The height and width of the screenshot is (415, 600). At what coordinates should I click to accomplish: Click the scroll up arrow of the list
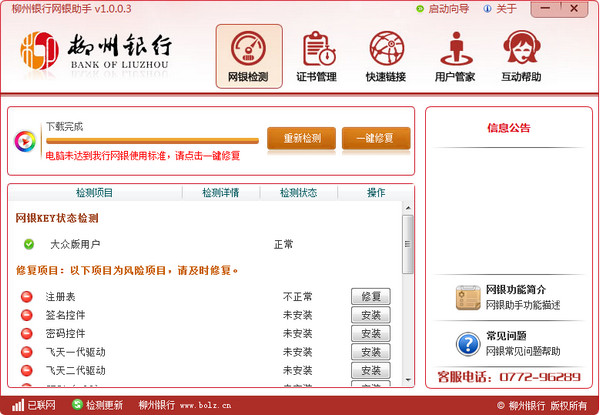pyautogui.click(x=408, y=208)
